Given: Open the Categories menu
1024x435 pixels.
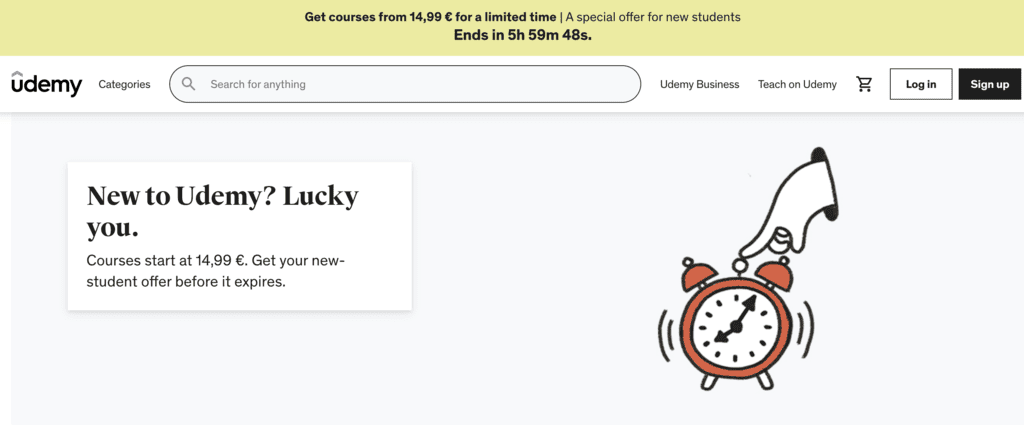Looking at the screenshot, I should (124, 84).
